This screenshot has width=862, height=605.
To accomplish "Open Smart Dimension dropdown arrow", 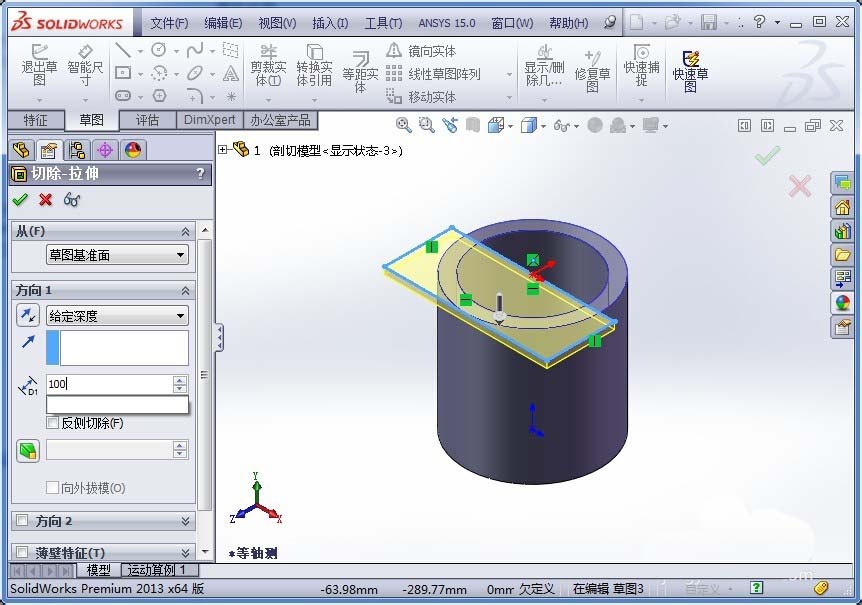I will pyautogui.click(x=85, y=100).
